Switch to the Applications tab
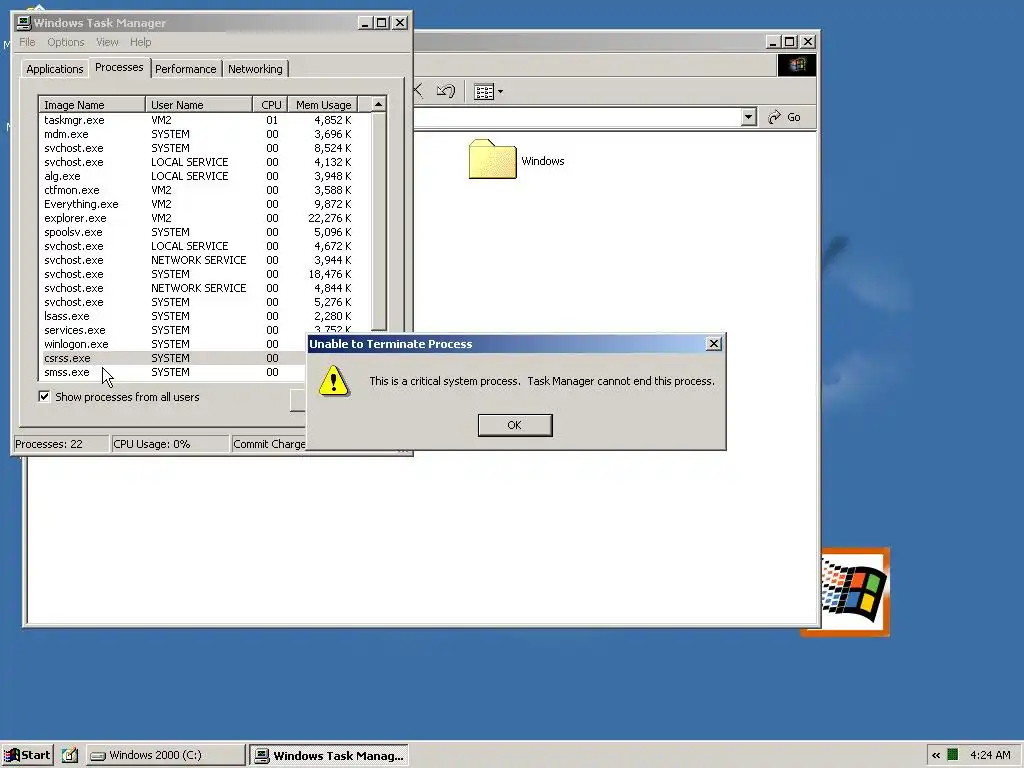The height and width of the screenshot is (768, 1024). point(55,69)
